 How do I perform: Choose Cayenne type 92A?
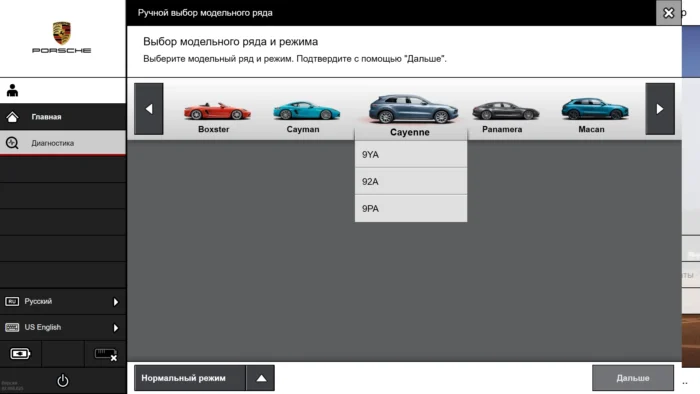411,182
